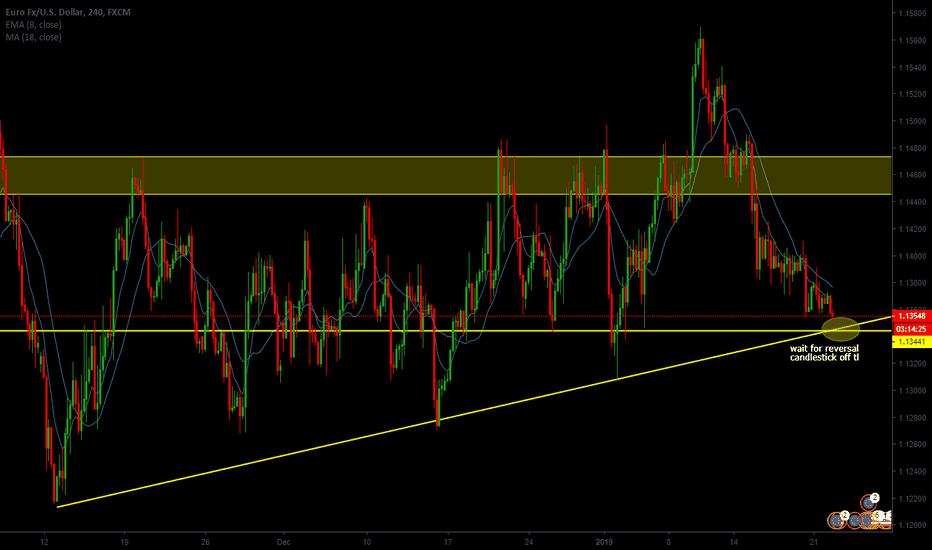Click the 14 date label on the time axis

click(x=733, y=542)
